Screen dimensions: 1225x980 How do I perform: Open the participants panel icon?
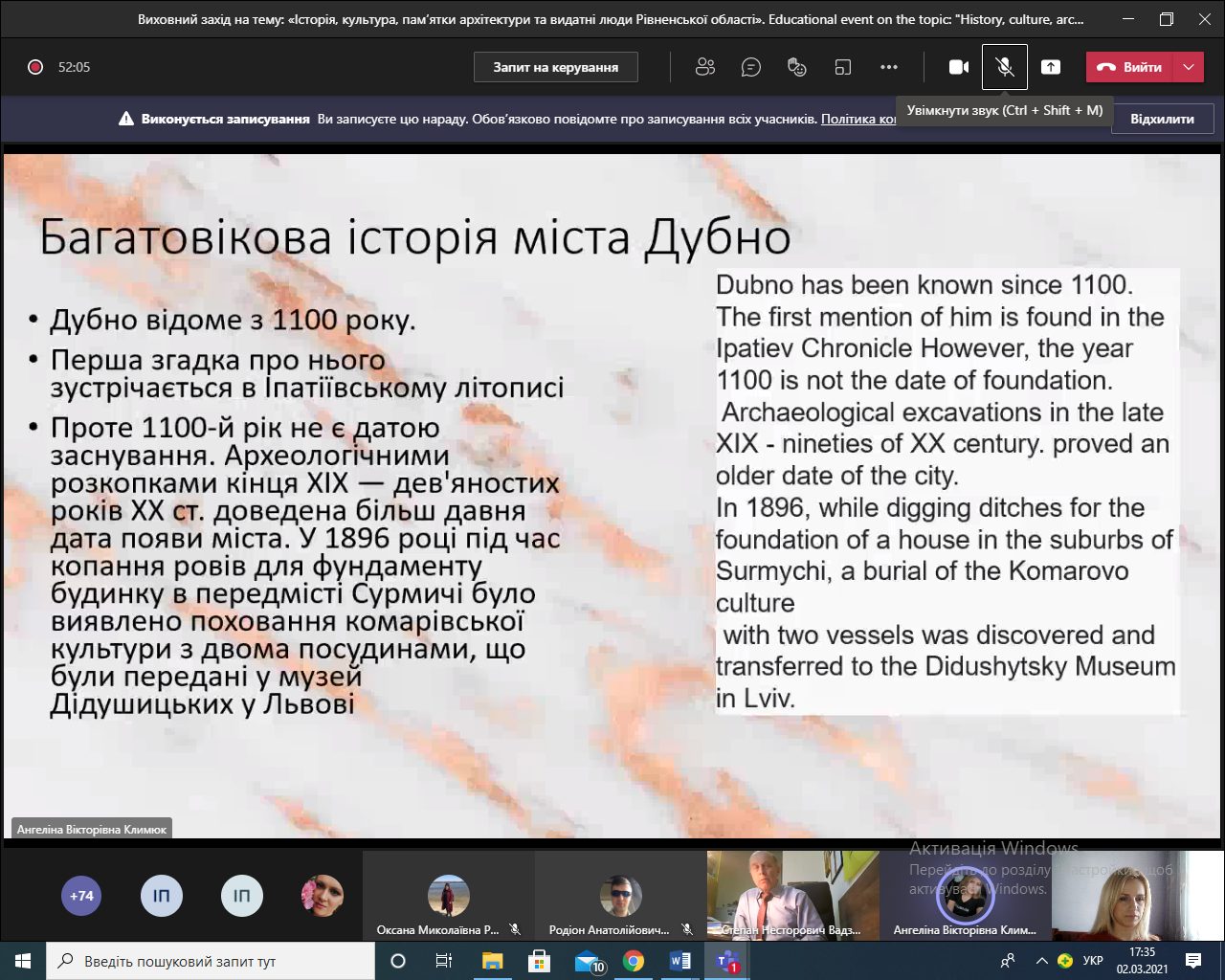(x=705, y=67)
